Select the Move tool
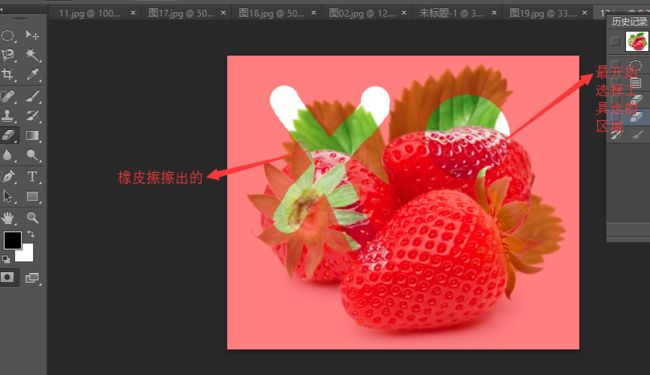The image size is (650, 375). tap(32, 35)
